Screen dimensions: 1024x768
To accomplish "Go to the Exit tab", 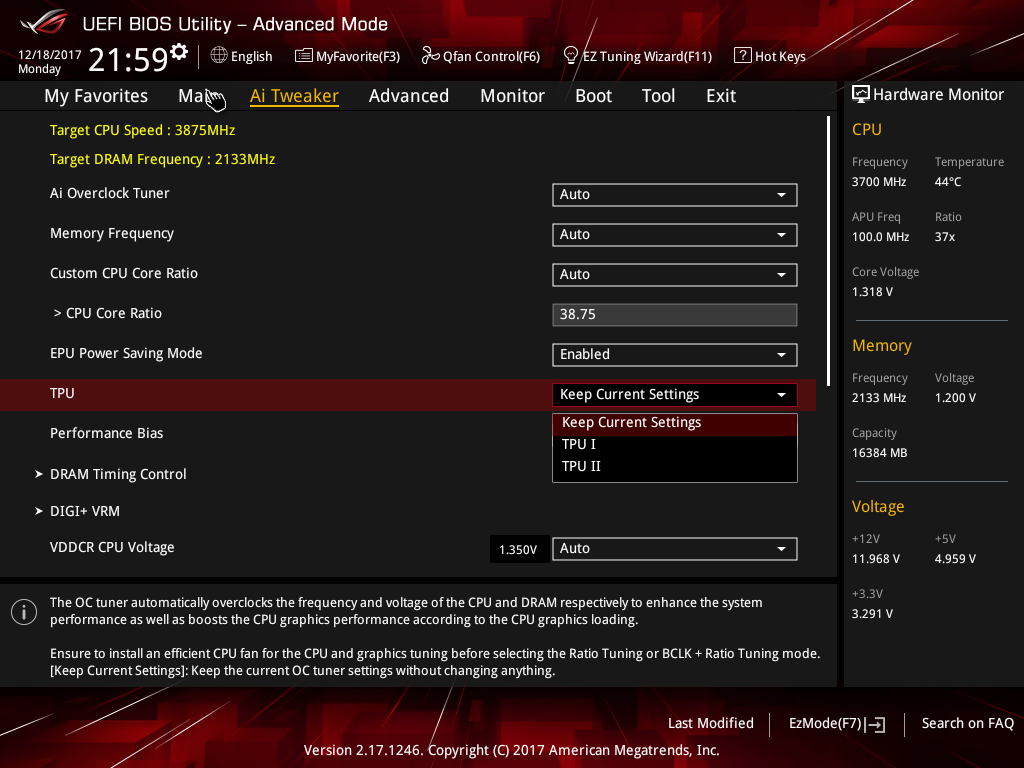I will tap(721, 95).
